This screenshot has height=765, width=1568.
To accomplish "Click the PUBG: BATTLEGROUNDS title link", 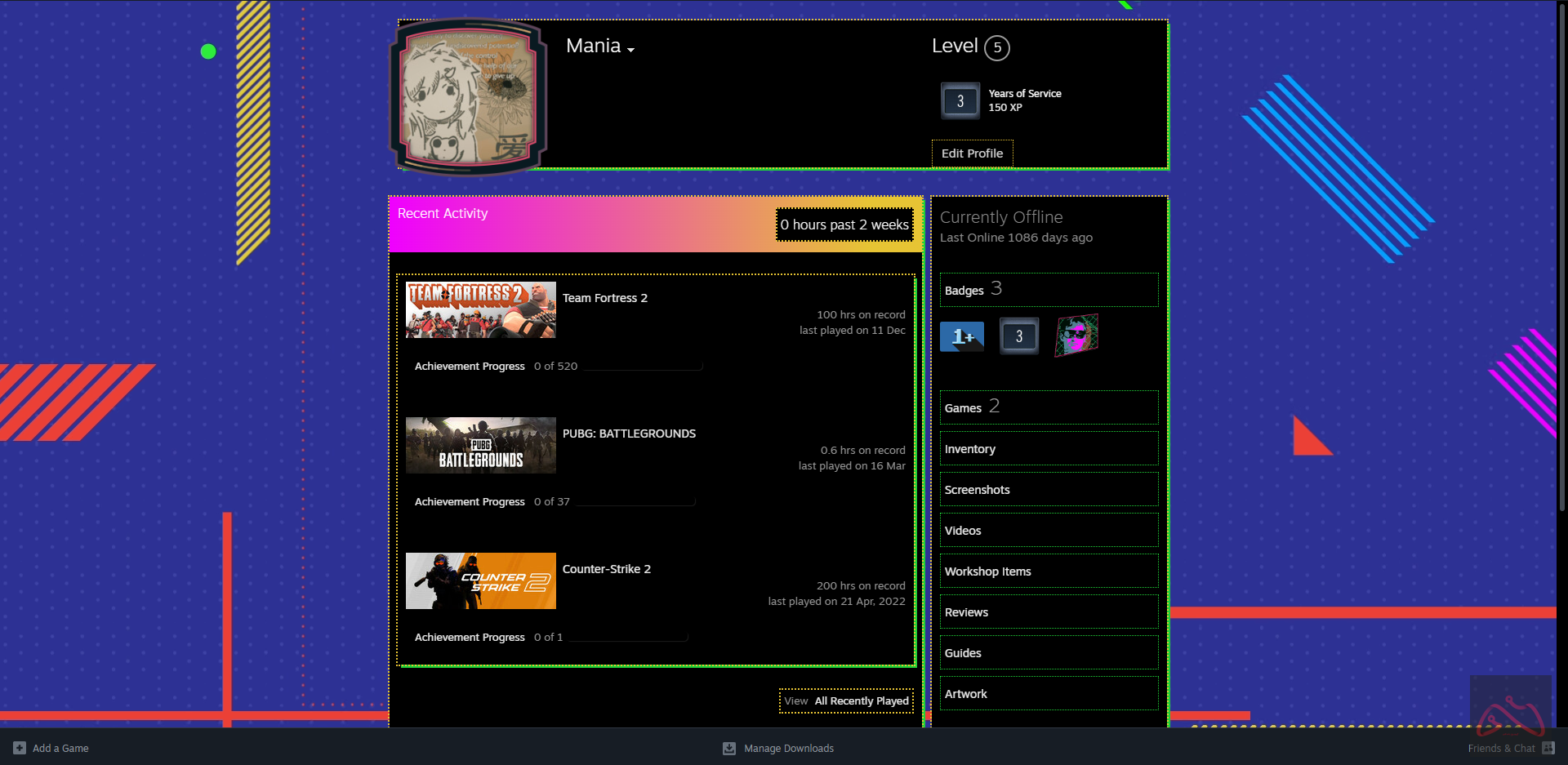I will (629, 434).
